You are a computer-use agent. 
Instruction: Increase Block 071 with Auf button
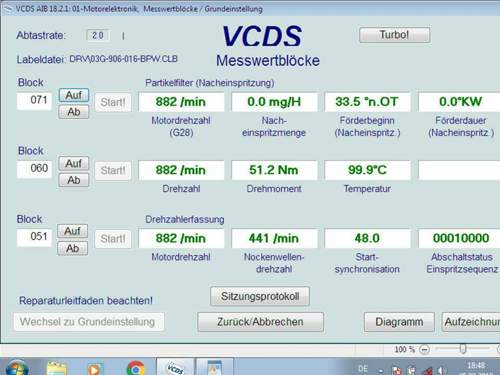tap(74, 95)
